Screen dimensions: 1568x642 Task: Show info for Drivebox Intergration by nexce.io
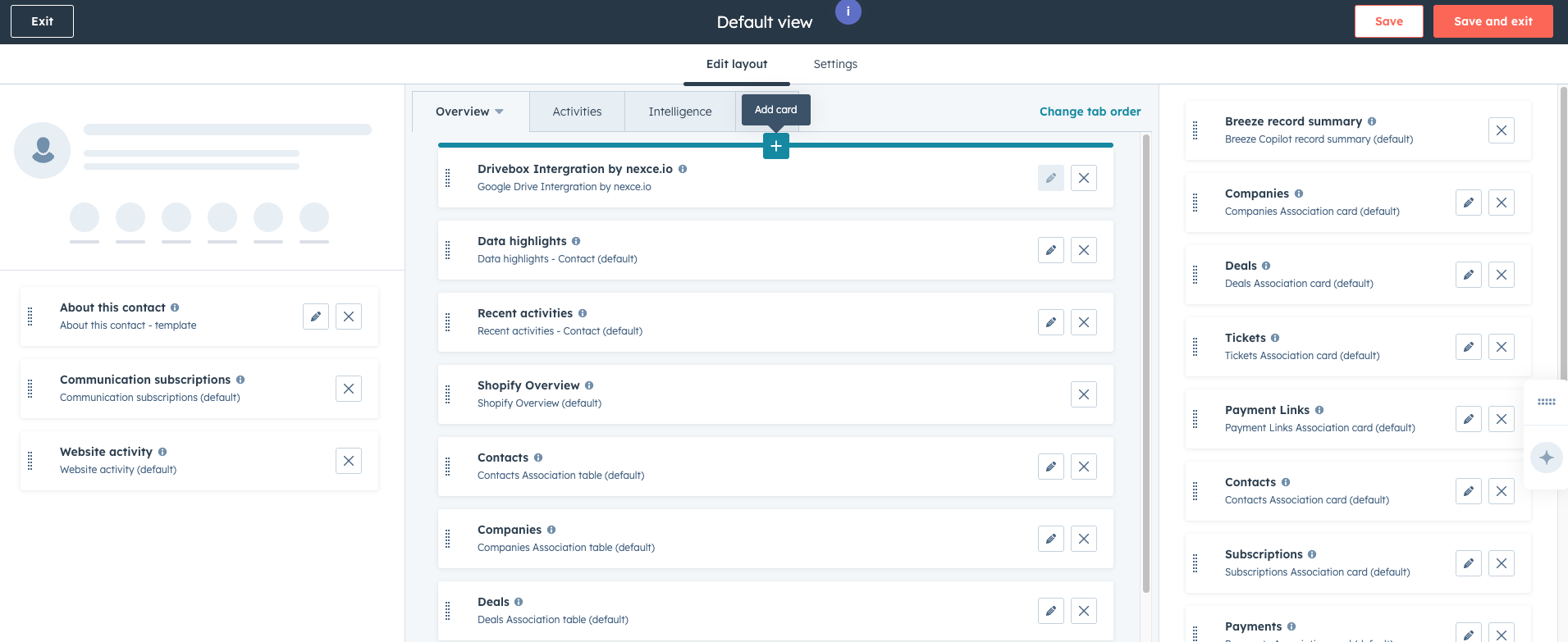pos(683,169)
